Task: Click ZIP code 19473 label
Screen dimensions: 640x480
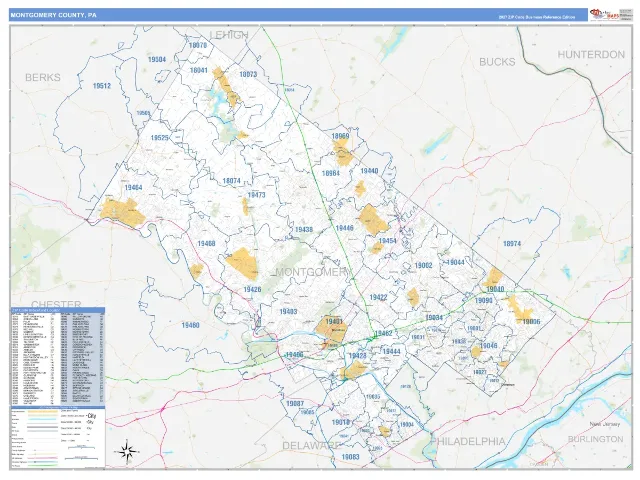Action: (256, 195)
